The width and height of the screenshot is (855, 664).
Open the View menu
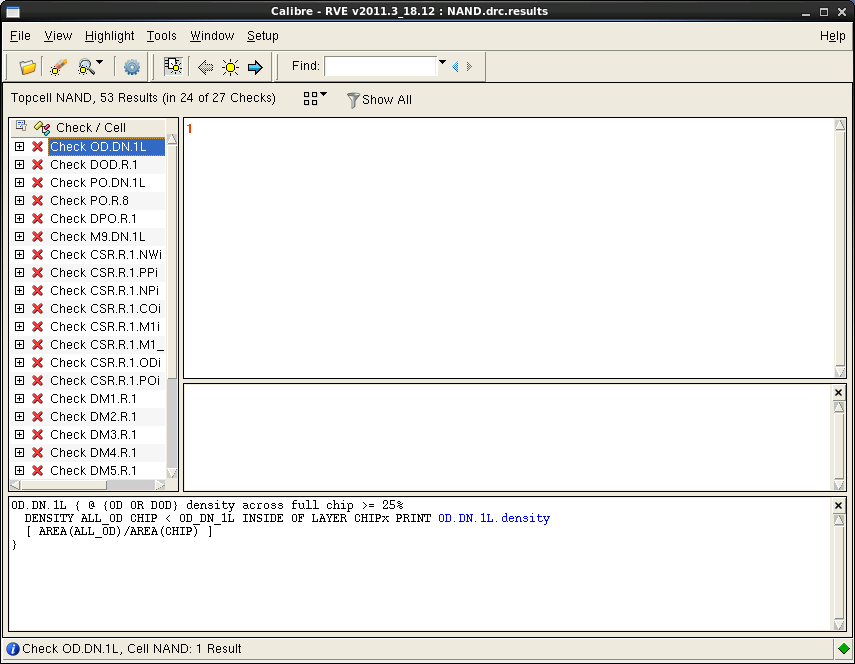[x=58, y=36]
